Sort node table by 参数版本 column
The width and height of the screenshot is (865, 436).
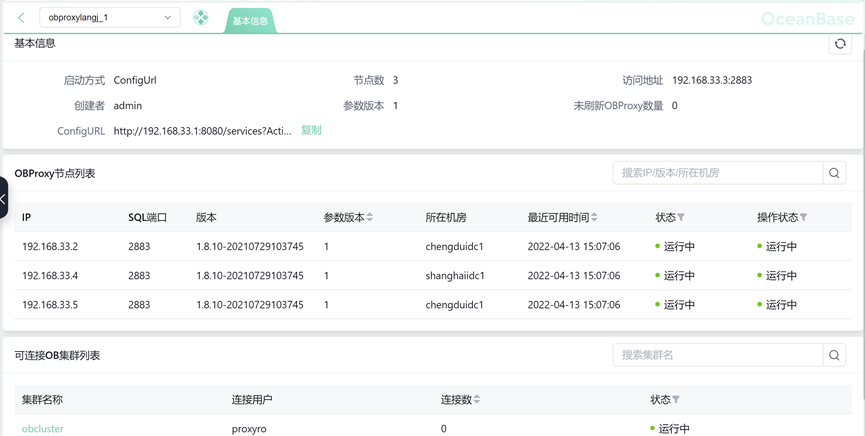point(370,217)
